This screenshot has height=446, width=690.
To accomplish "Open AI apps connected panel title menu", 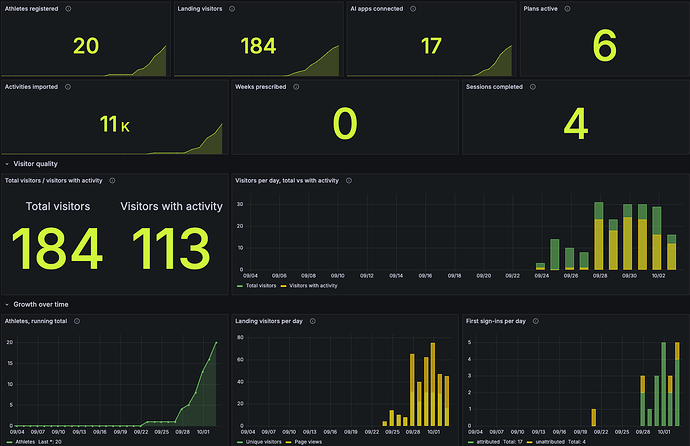I will pyautogui.click(x=377, y=9).
